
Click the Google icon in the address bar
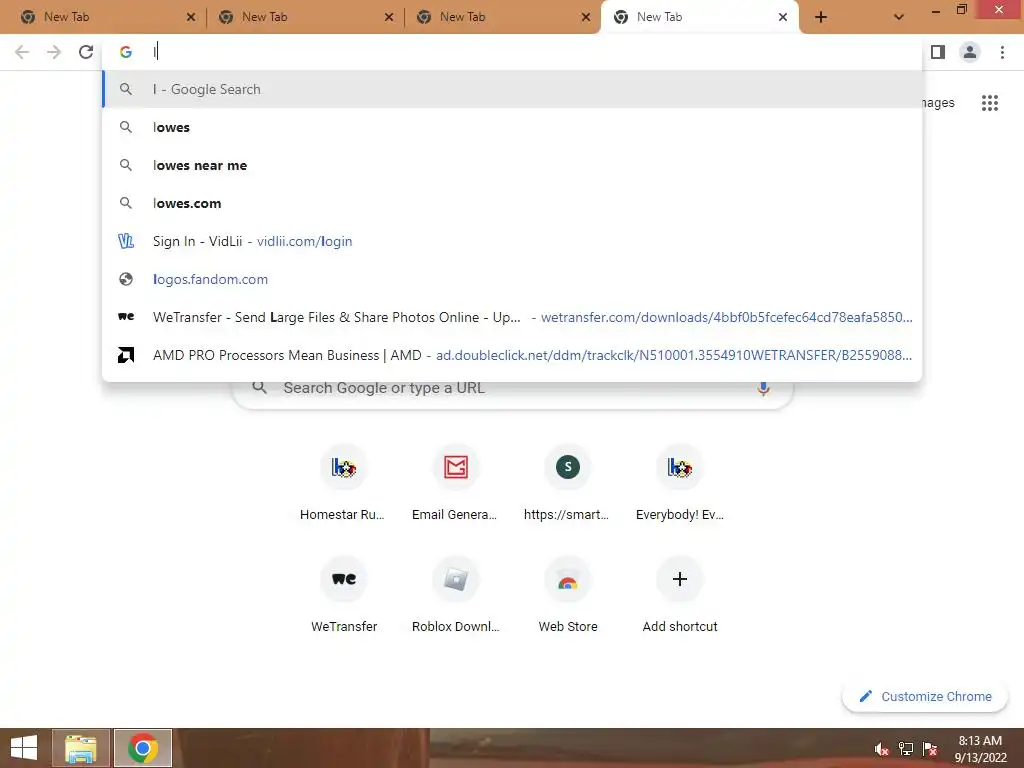[126, 52]
